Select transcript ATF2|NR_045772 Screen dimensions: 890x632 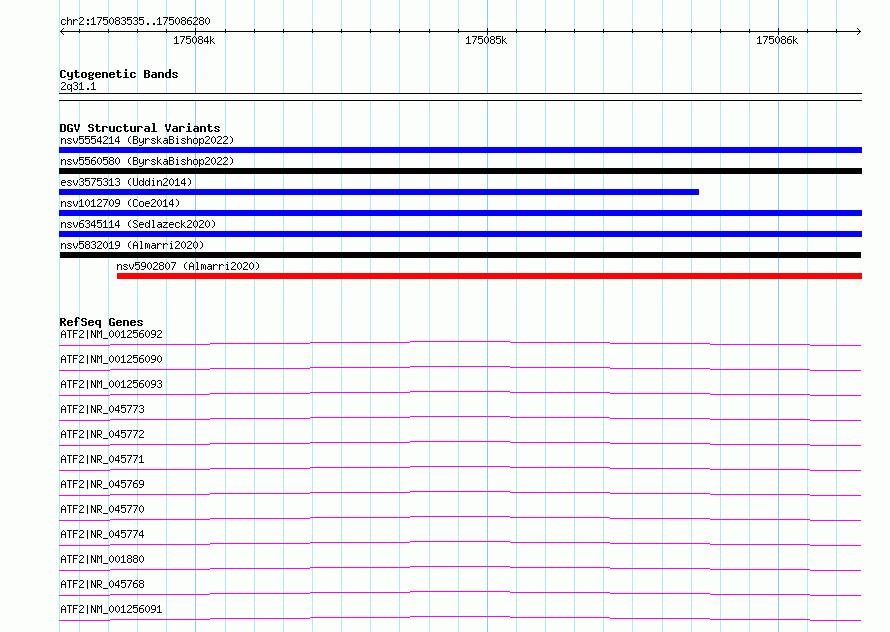(102, 434)
